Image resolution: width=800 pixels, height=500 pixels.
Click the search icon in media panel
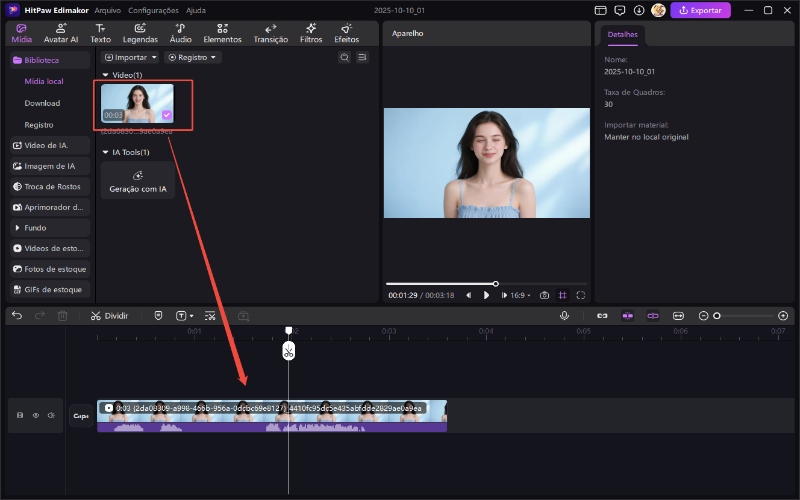point(344,58)
